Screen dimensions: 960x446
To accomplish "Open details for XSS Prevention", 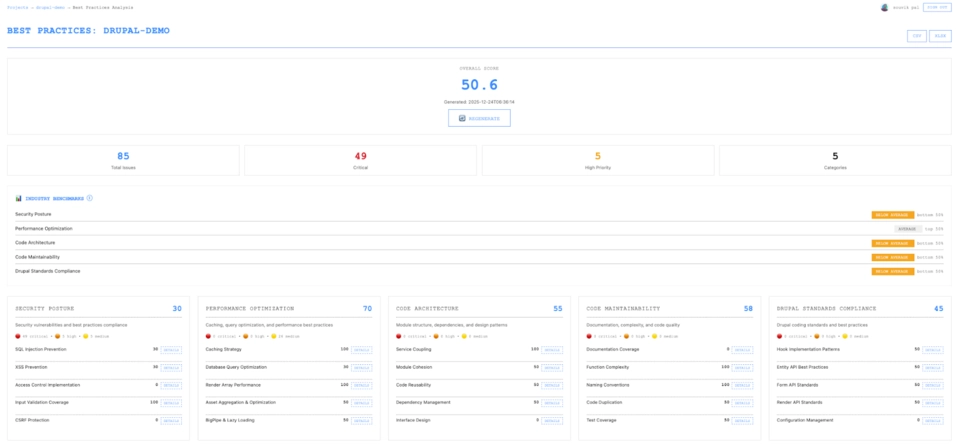I will (171, 368).
